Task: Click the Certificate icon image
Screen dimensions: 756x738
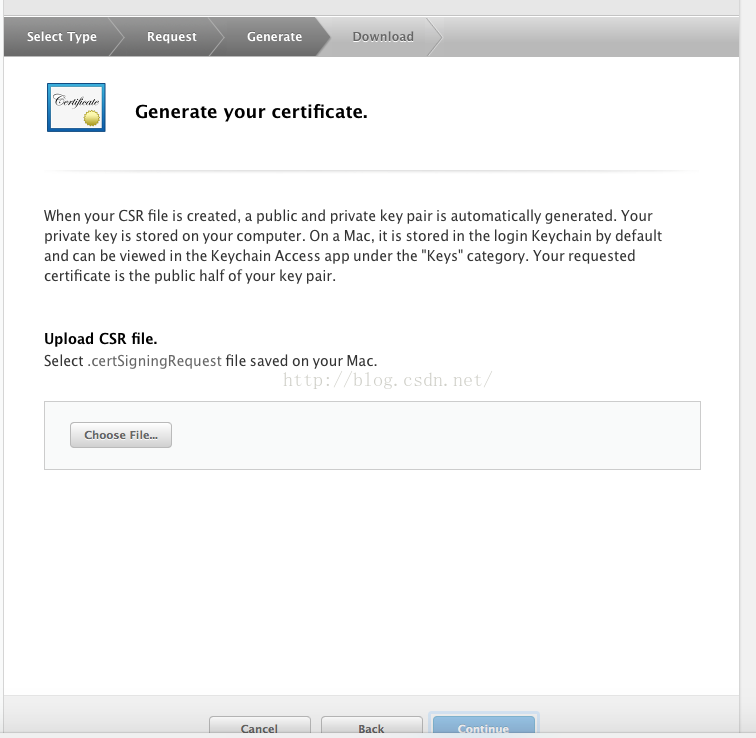Action: (76, 107)
